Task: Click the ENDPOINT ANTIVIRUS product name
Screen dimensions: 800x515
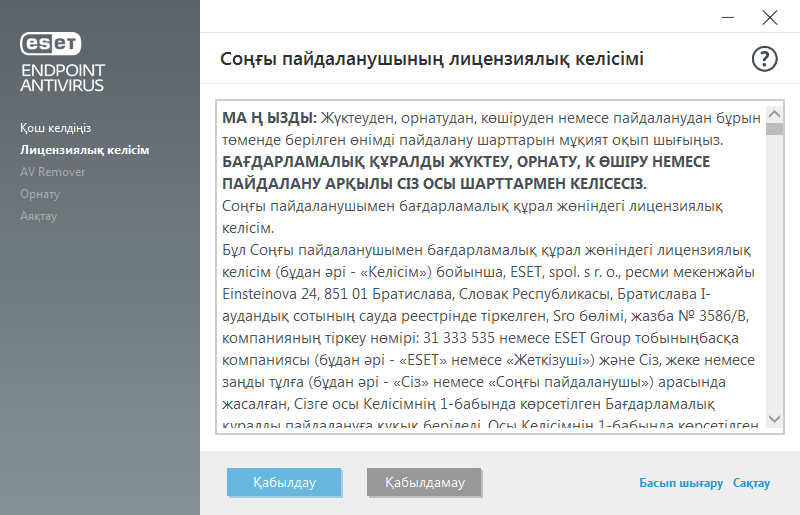Action: coord(62,78)
